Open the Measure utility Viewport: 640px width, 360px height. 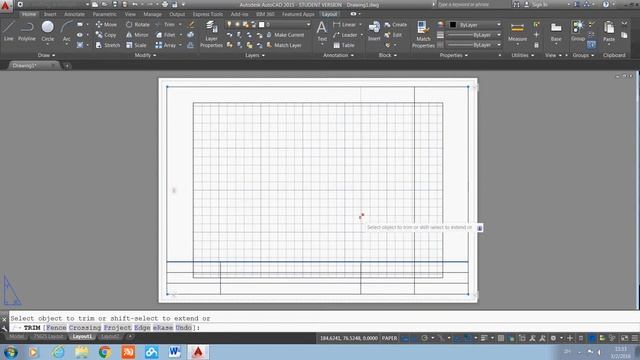tap(517, 32)
